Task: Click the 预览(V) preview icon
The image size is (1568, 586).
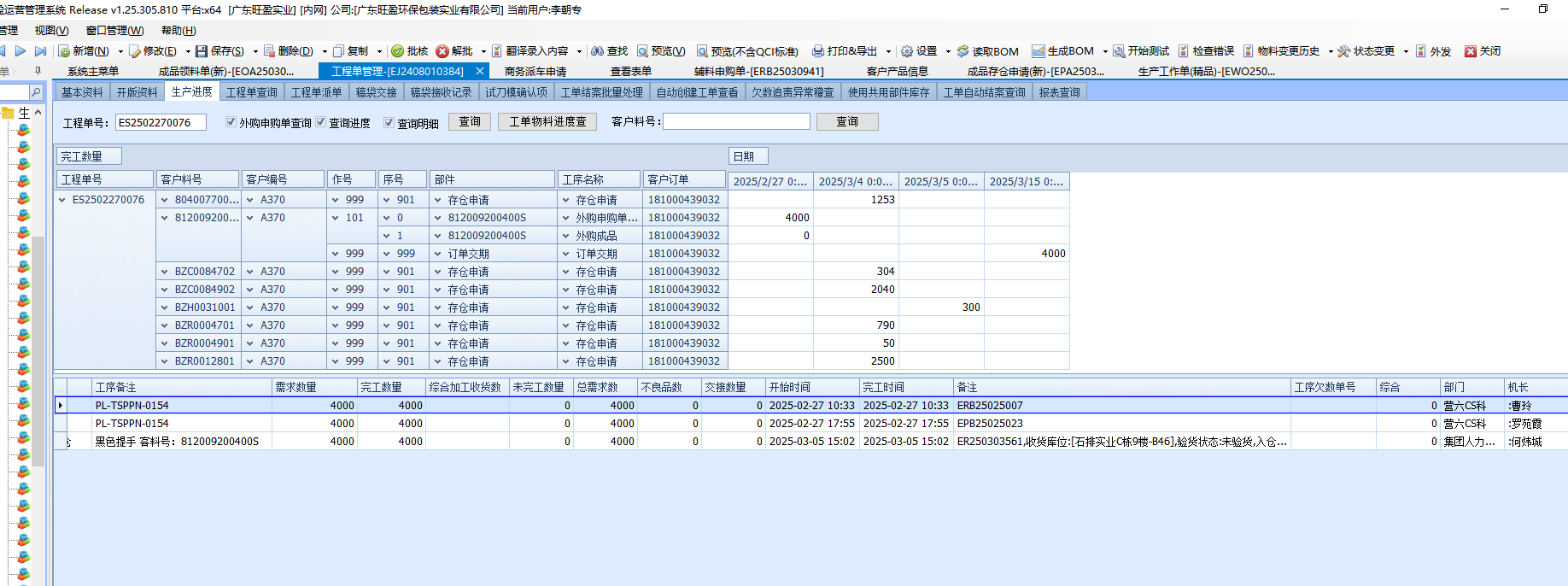Action: [642, 51]
